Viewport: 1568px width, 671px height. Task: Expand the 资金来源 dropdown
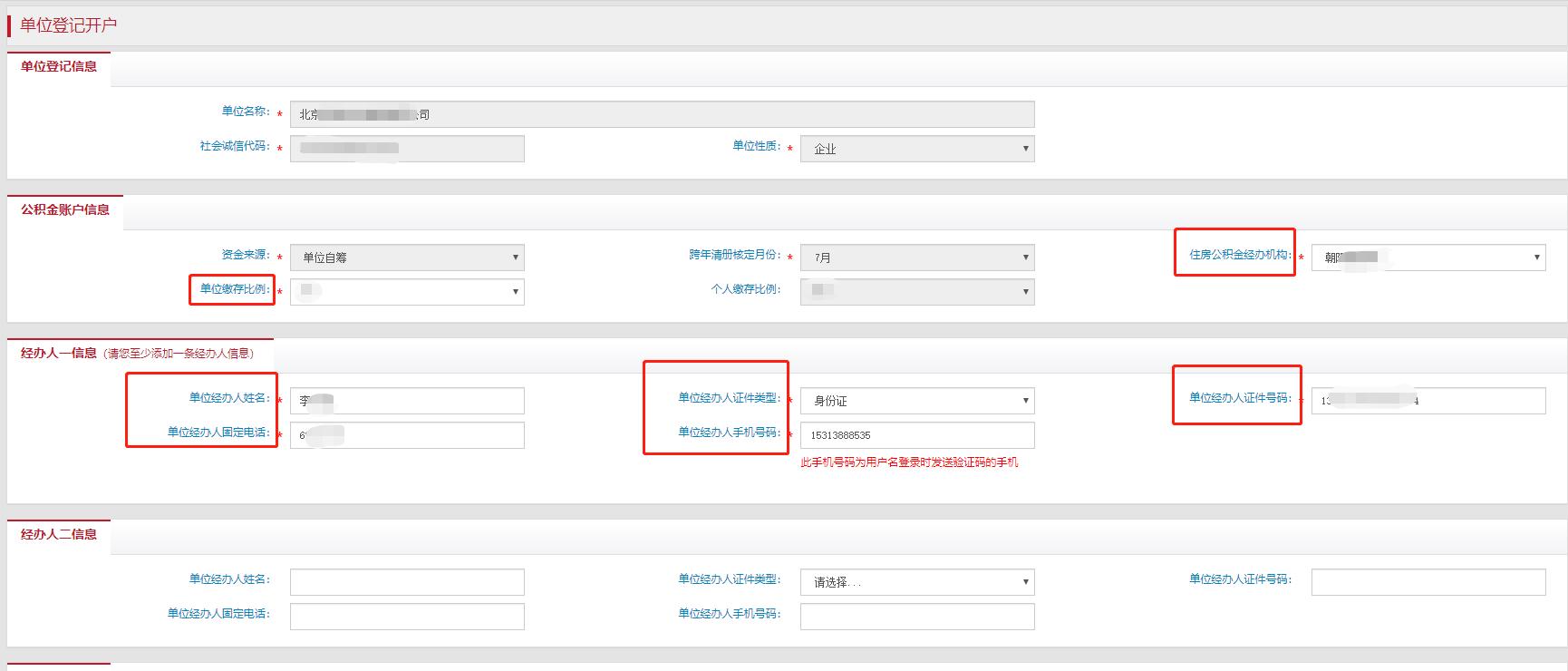click(x=407, y=258)
